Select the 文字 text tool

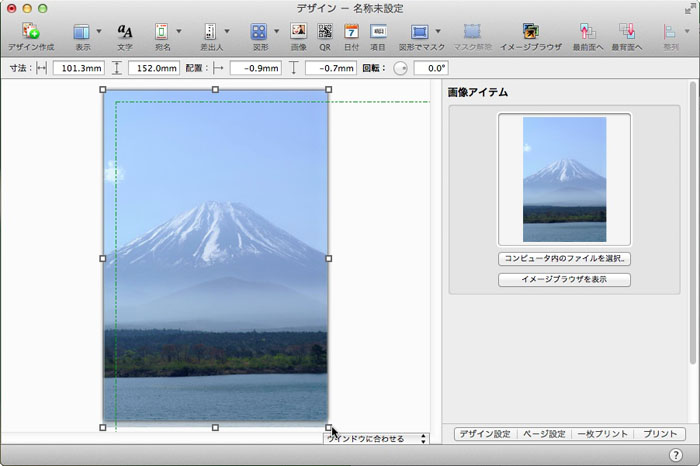tap(125, 32)
